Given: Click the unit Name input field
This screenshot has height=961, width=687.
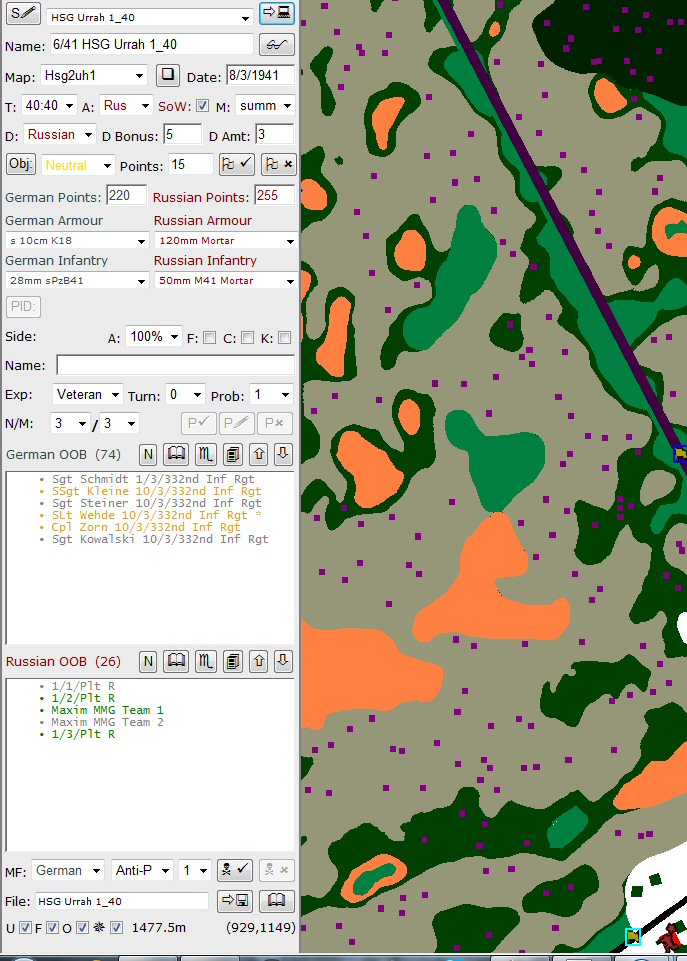Looking at the screenshot, I should pyautogui.click(x=175, y=365).
